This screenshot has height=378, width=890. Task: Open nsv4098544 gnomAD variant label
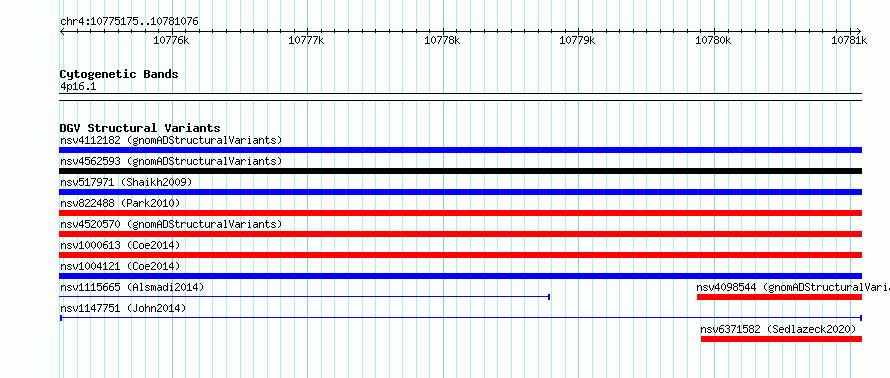793,287
